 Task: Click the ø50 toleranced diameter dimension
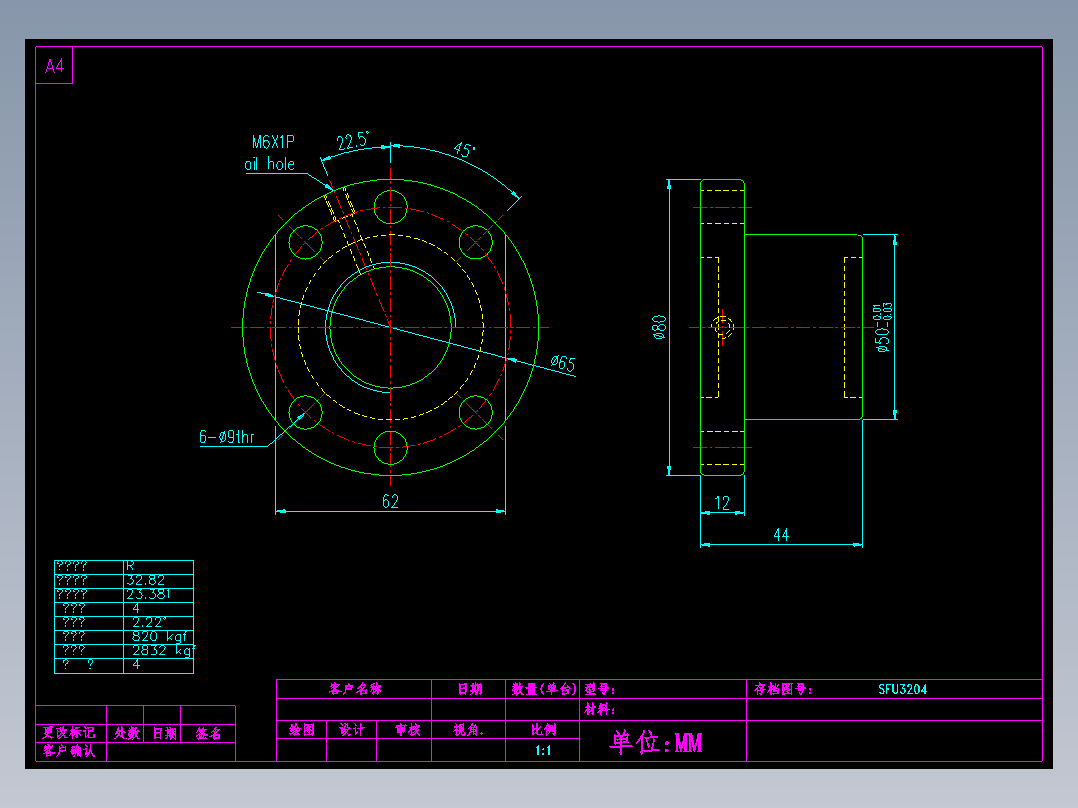click(x=883, y=328)
